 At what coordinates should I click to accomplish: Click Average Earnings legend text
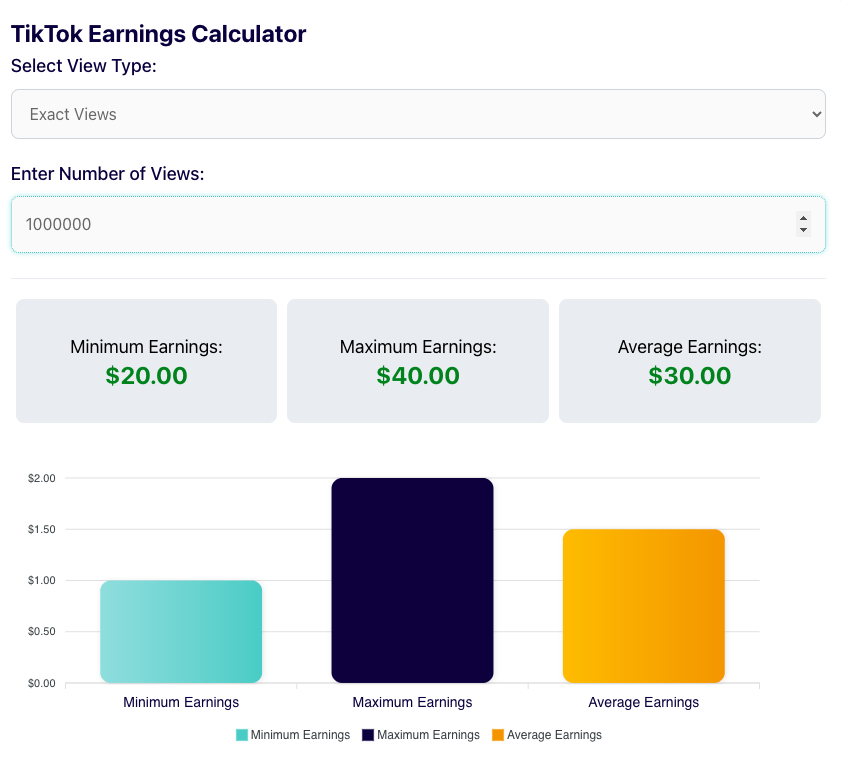point(555,735)
